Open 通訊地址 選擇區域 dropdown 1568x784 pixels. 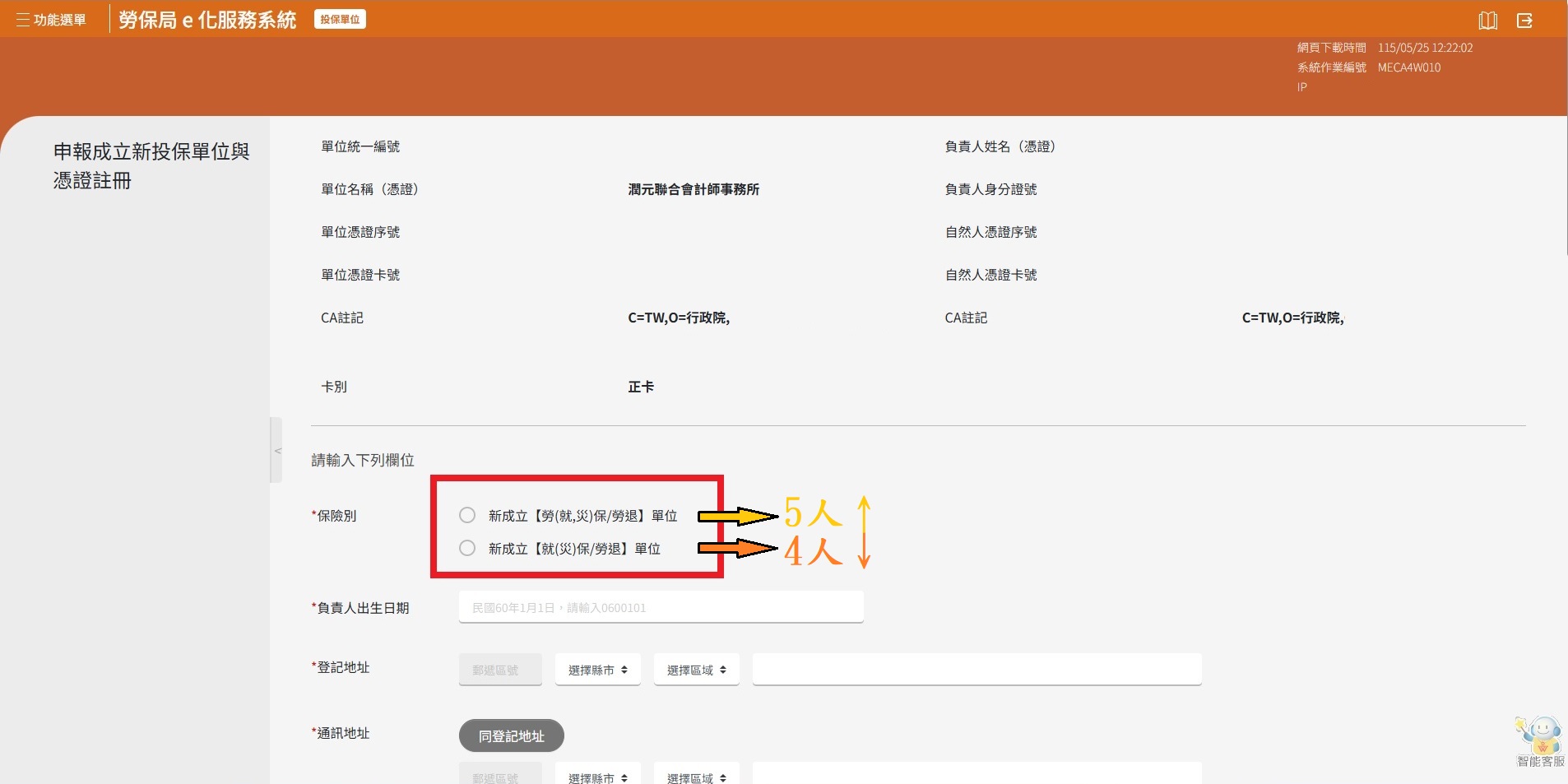pos(696,775)
